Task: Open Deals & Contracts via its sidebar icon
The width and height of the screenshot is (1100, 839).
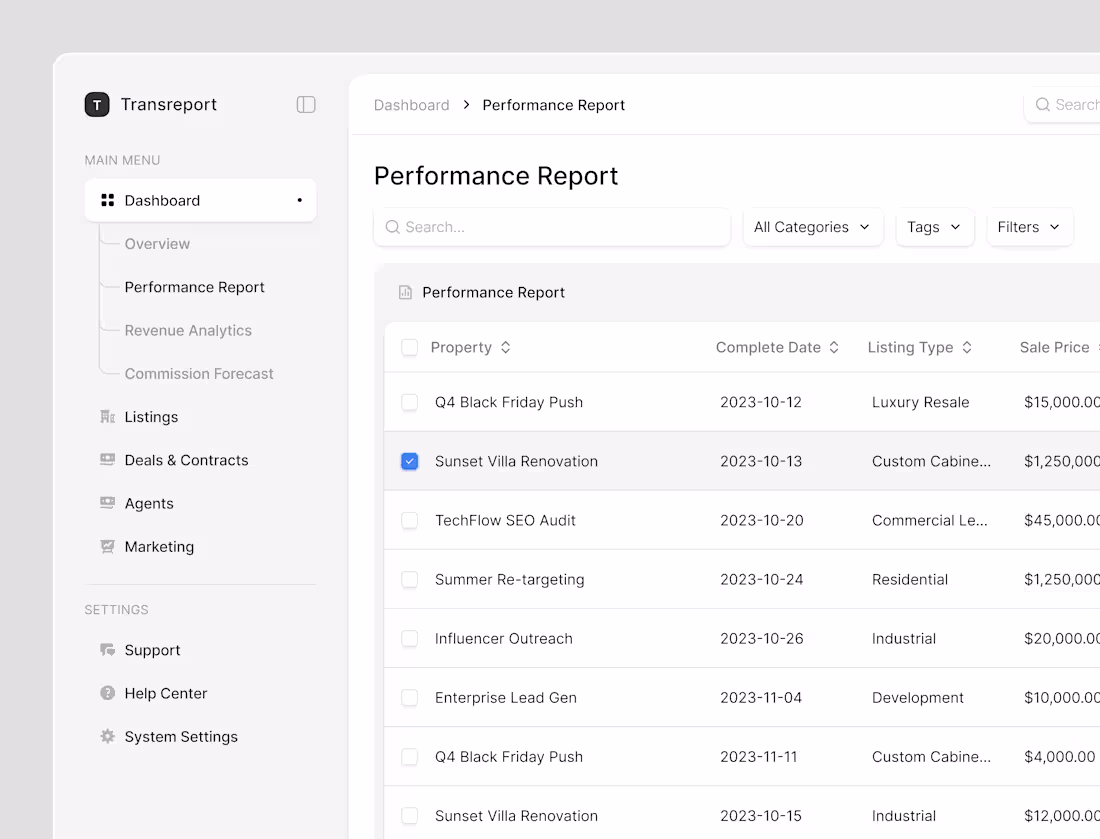Action: coord(107,460)
